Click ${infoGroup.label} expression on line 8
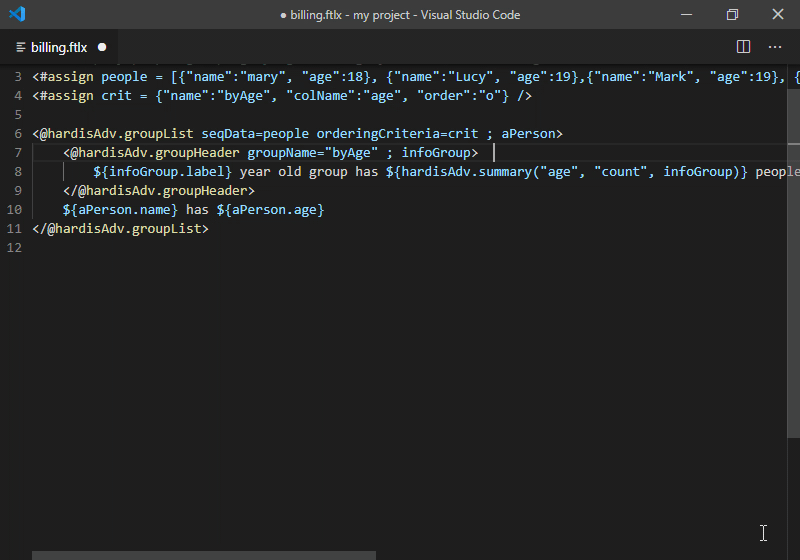This screenshot has height=560, width=800. tap(163, 172)
